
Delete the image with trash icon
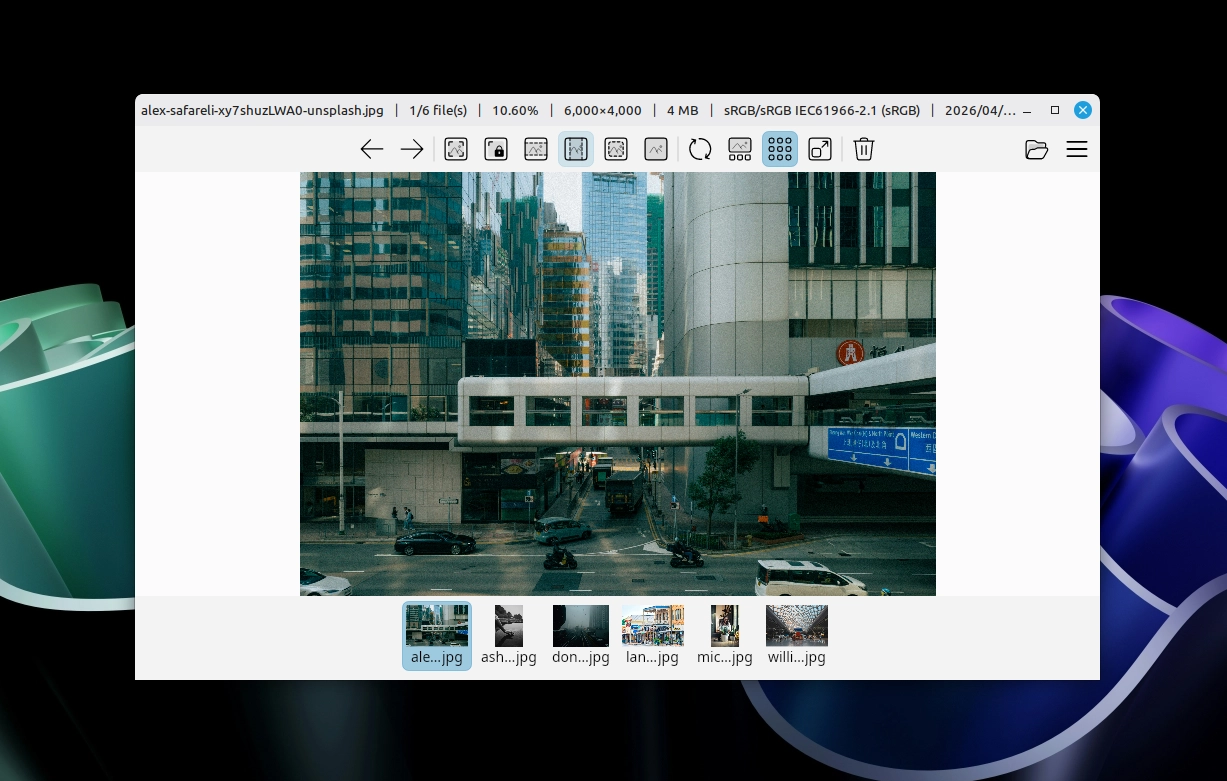click(x=864, y=150)
